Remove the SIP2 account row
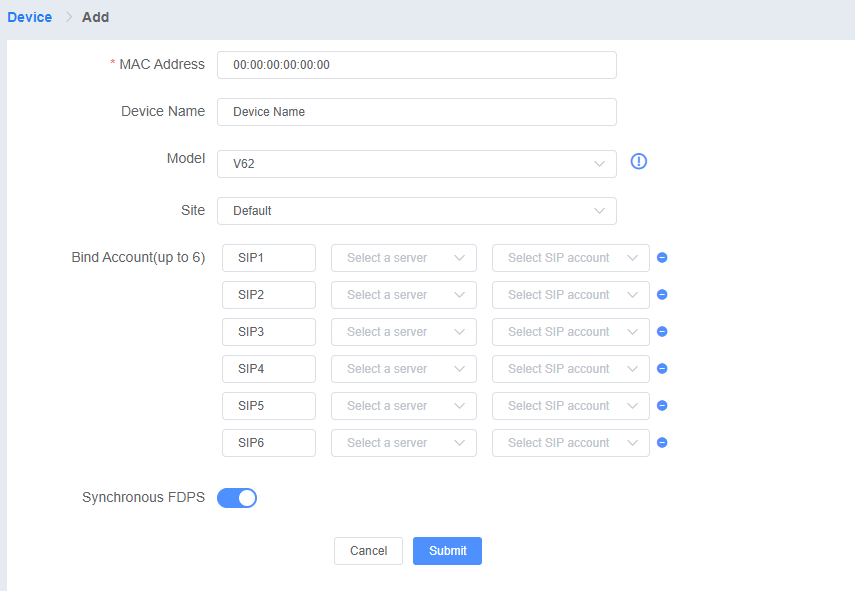855x591 pixels. (662, 294)
